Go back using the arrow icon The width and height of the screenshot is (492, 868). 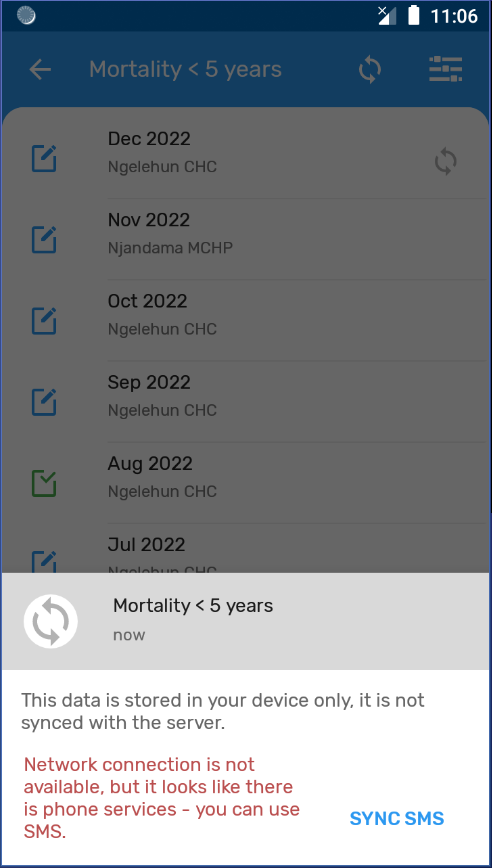point(40,70)
